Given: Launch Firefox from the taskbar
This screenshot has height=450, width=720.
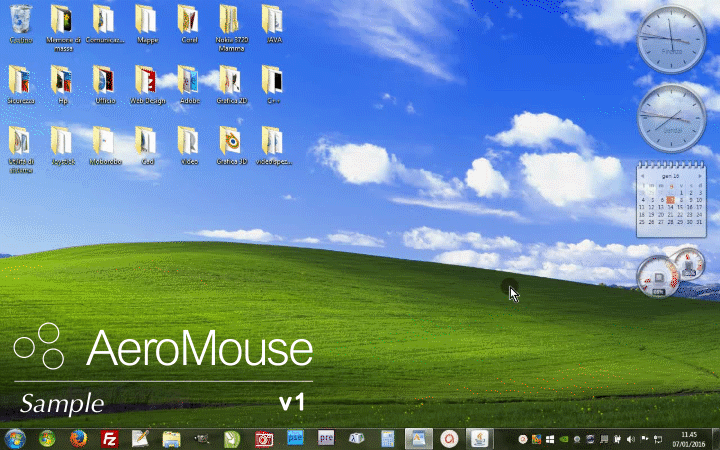Looking at the screenshot, I should [79, 439].
